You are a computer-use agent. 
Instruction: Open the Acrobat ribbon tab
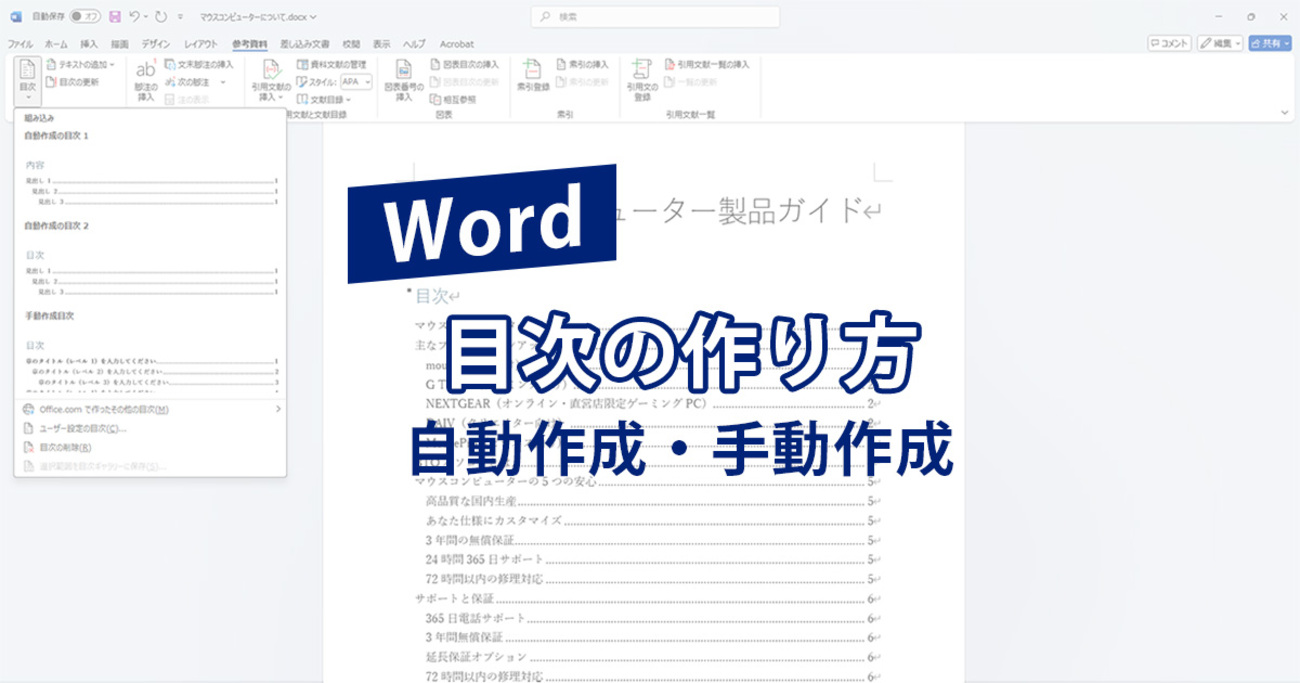pos(457,44)
